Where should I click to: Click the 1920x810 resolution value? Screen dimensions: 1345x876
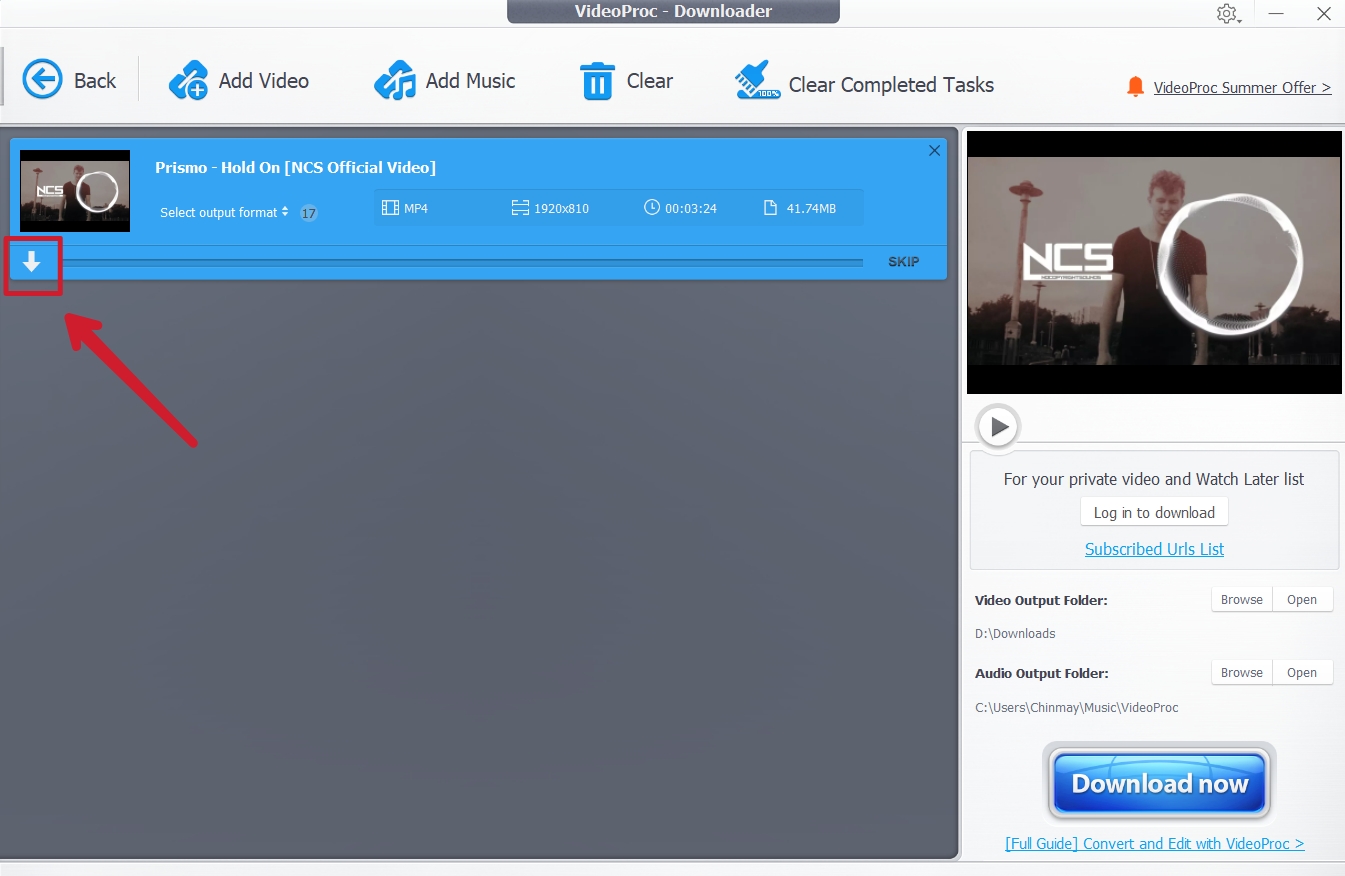550,209
